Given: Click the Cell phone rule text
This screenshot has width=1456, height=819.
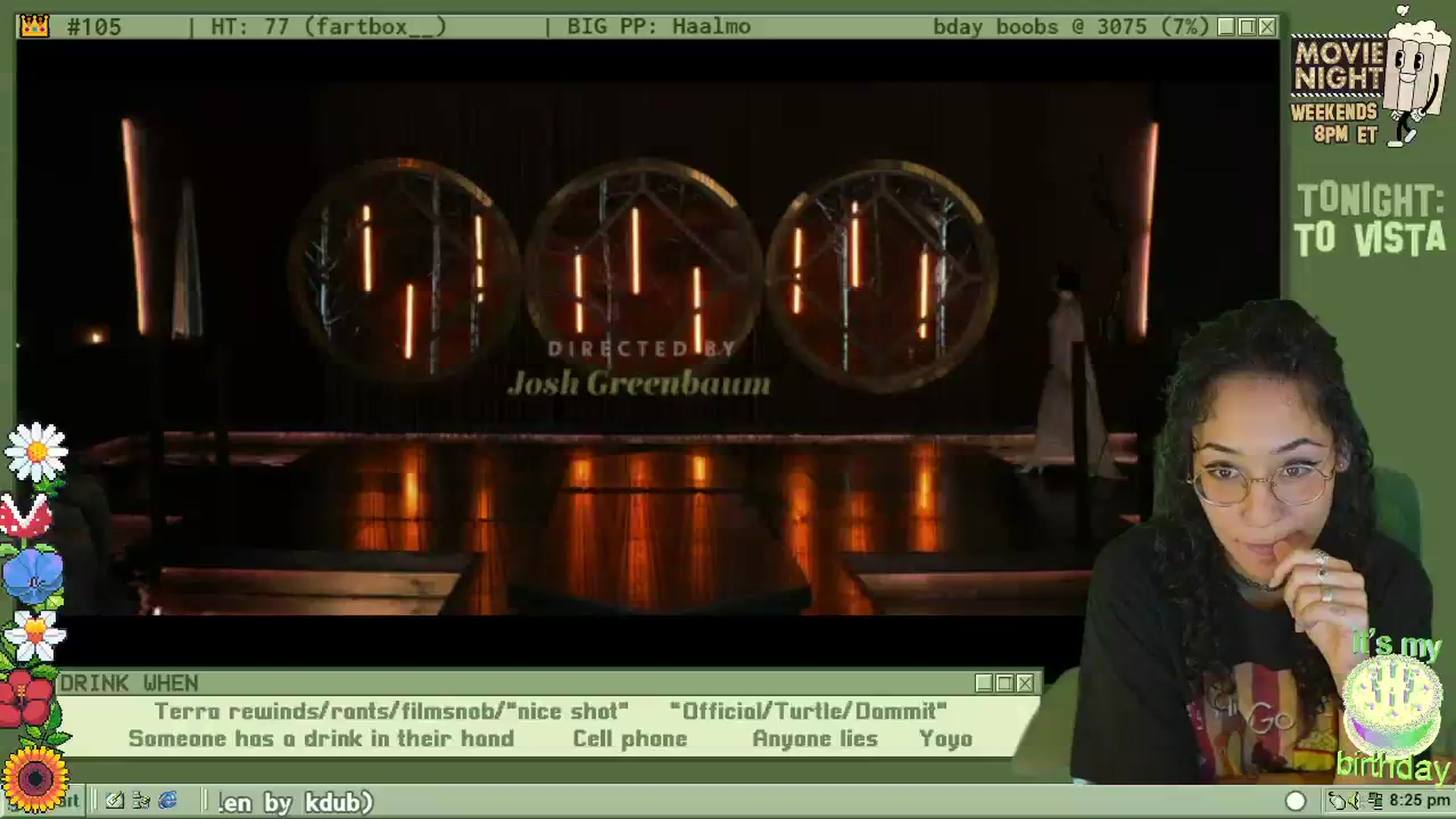Looking at the screenshot, I should [629, 739].
